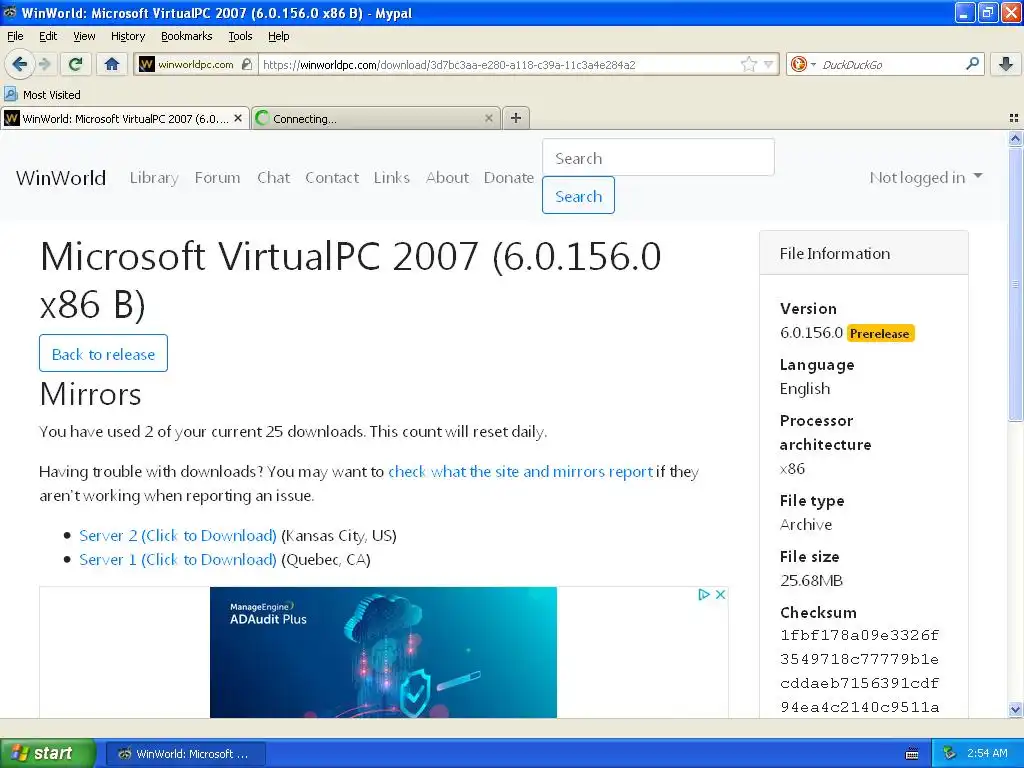Open the Chat link
The height and width of the screenshot is (768, 1024).
273,178
